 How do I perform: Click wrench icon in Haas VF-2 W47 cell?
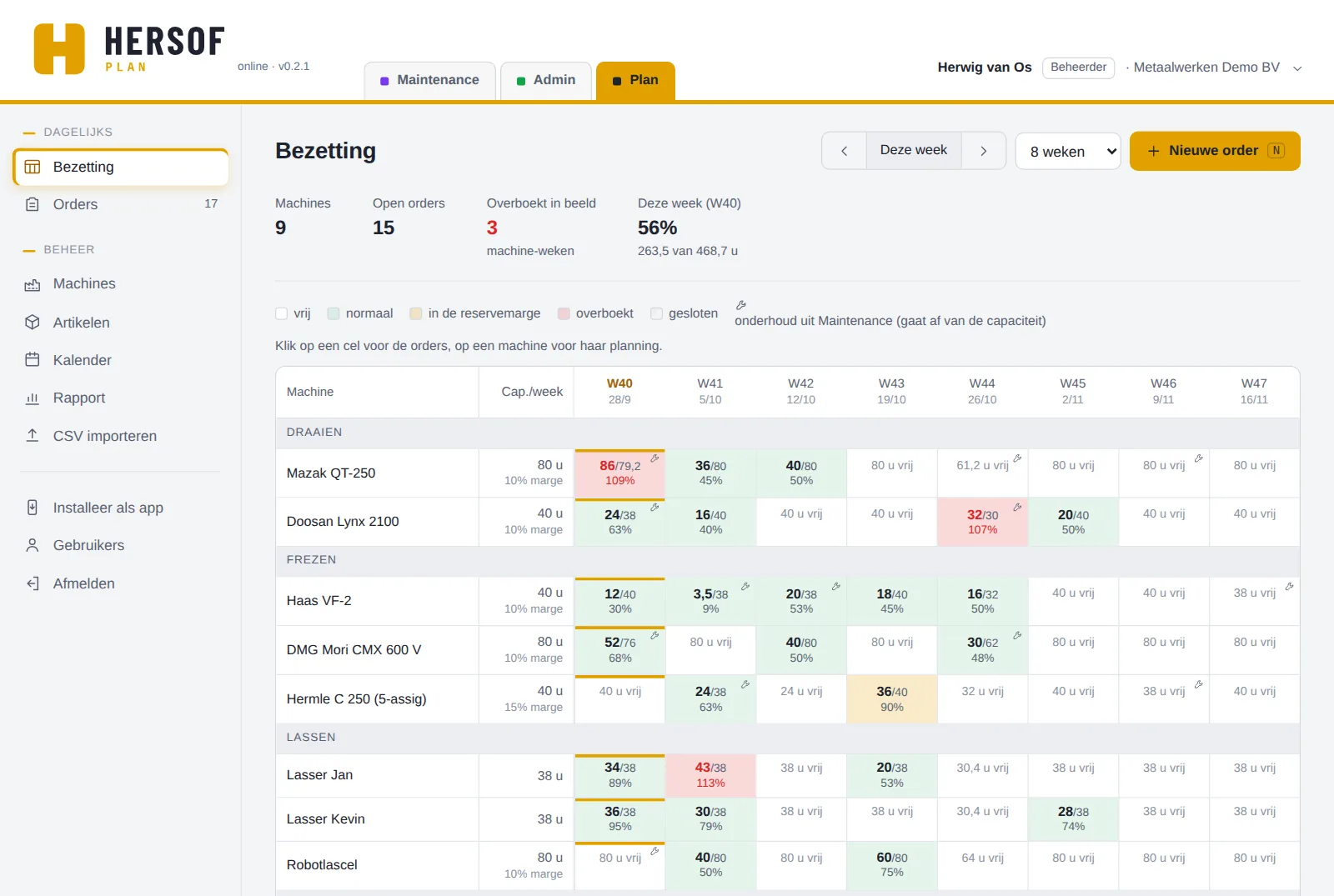1290,587
